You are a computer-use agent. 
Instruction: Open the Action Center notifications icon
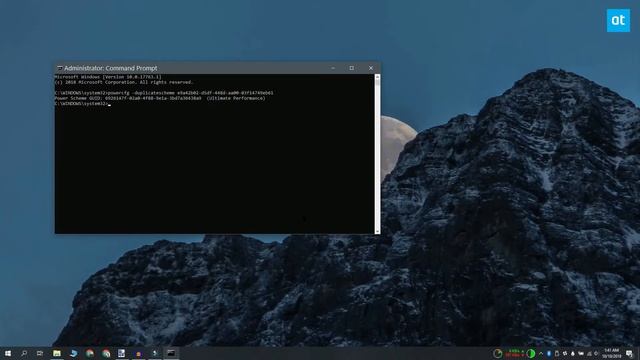(629, 353)
